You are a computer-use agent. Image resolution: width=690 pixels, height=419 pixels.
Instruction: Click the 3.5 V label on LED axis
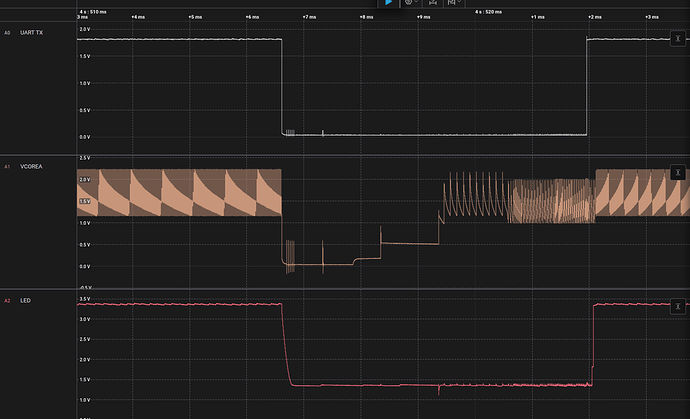tap(84, 299)
